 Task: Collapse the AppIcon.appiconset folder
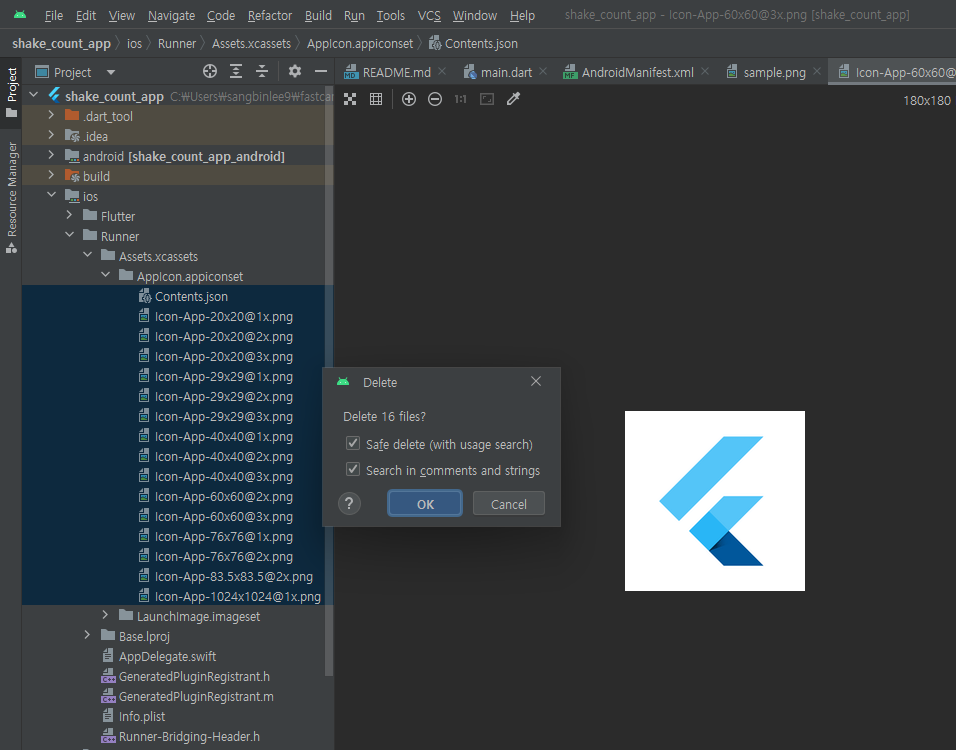[105, 275]
